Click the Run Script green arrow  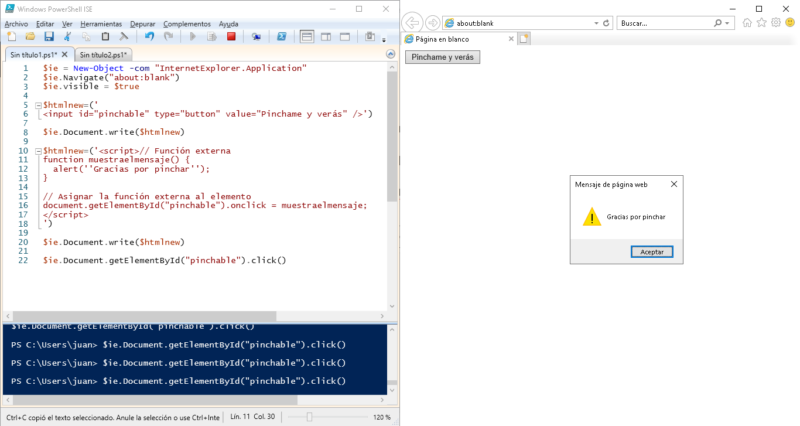[x=192, y=37]
